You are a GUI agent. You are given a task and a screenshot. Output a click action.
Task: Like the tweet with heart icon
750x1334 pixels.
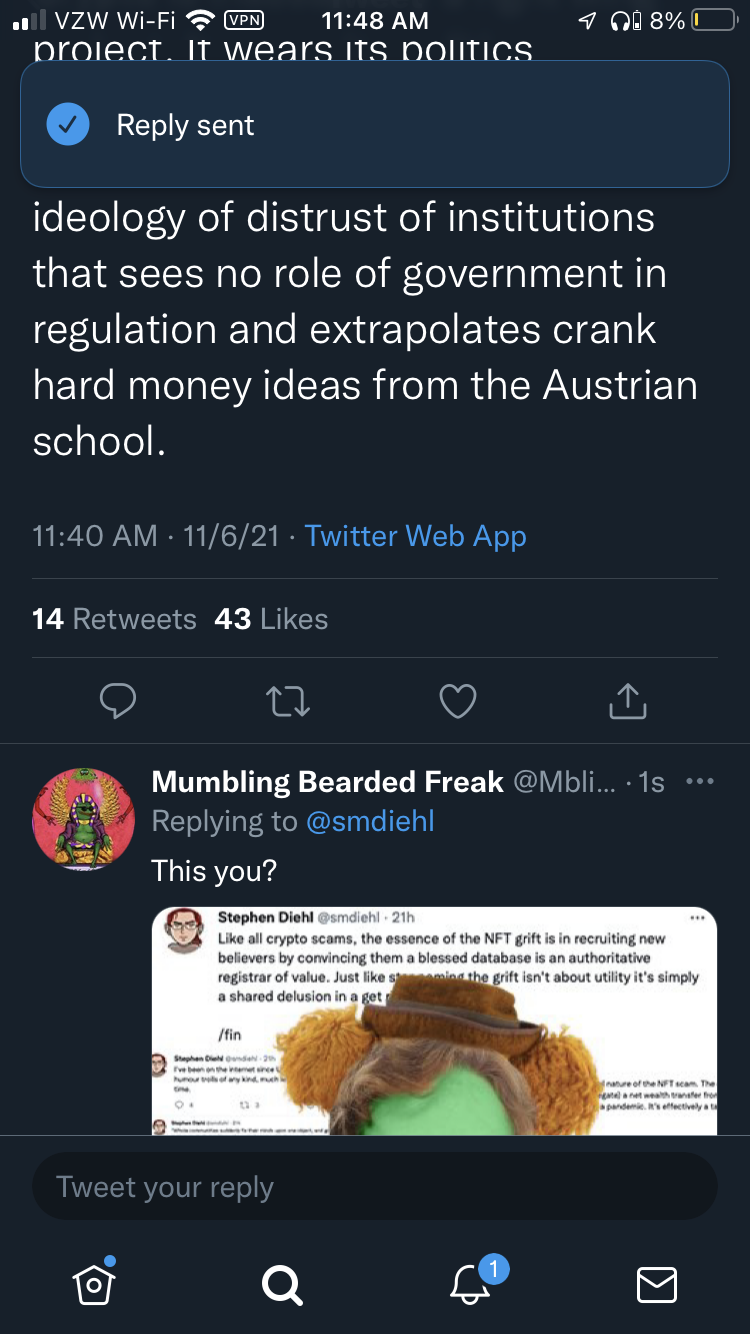tap(458, 701)
